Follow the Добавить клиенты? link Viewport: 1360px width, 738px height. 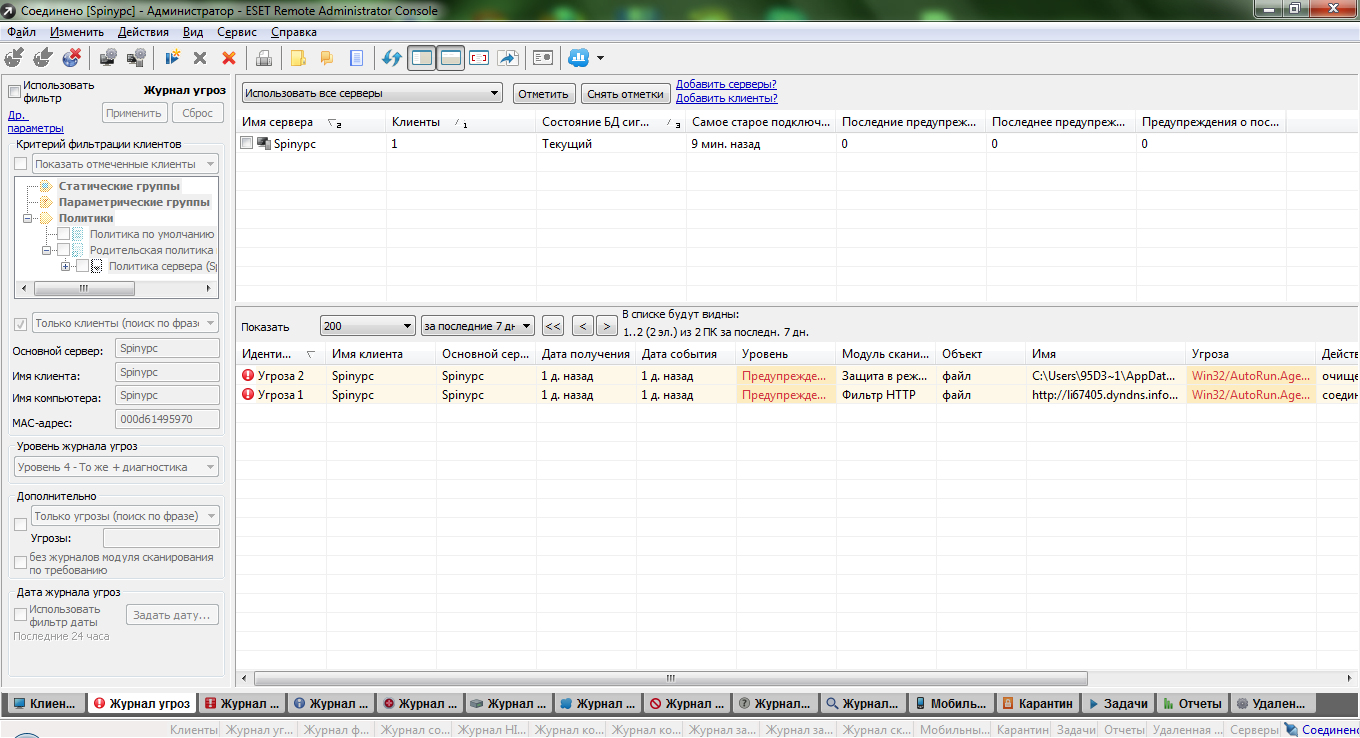tap(727, 98)
